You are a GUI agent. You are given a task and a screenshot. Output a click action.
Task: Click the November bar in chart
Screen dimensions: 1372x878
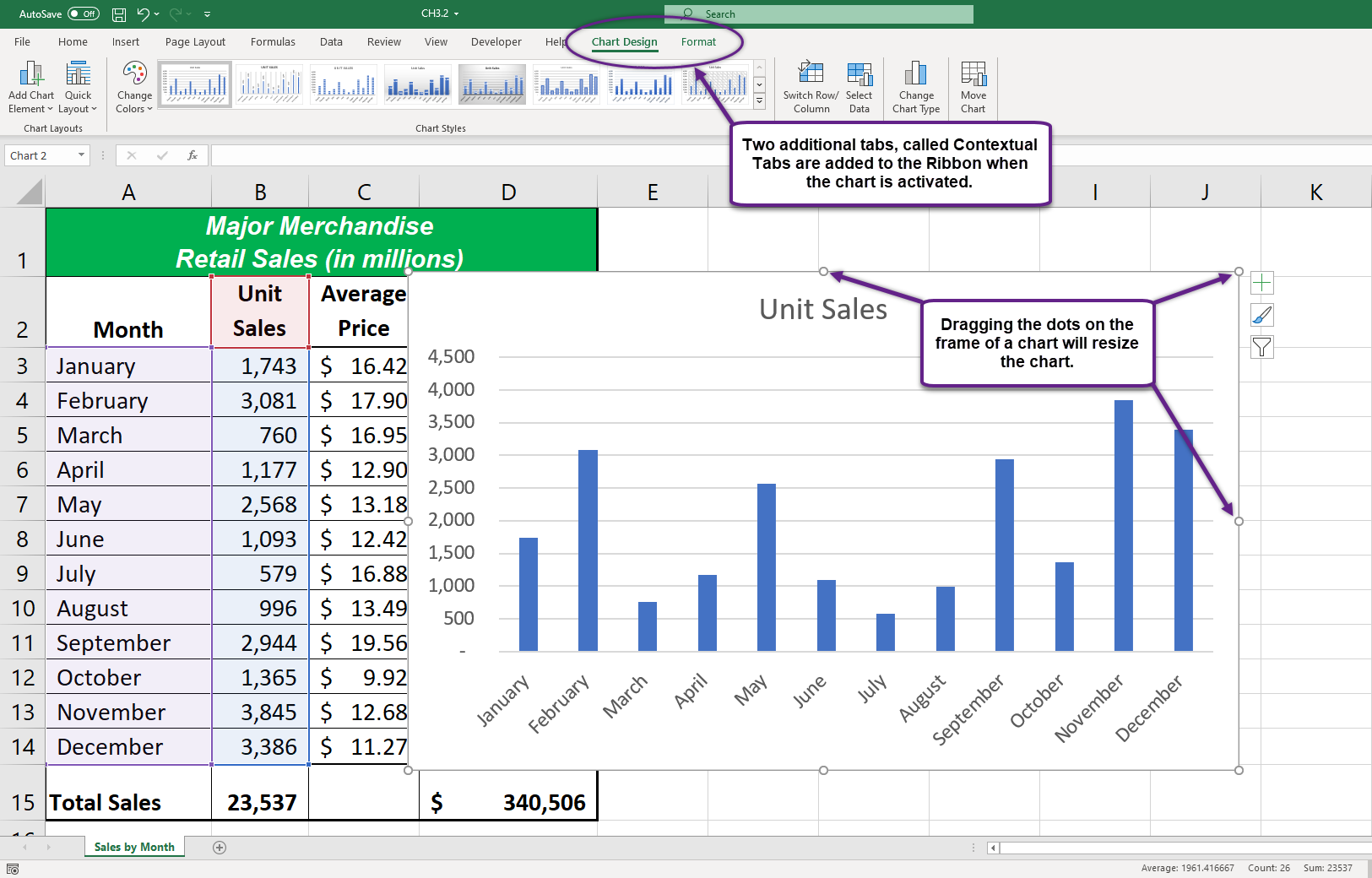1124,525
